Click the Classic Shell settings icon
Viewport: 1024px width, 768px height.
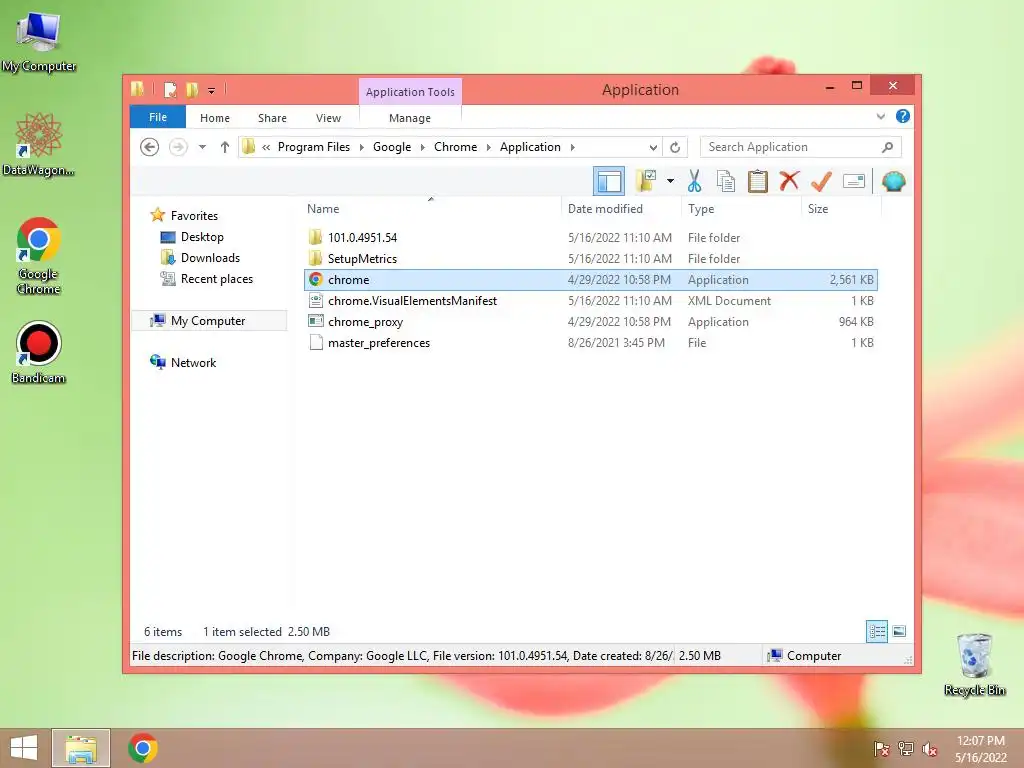pos(893,181)
